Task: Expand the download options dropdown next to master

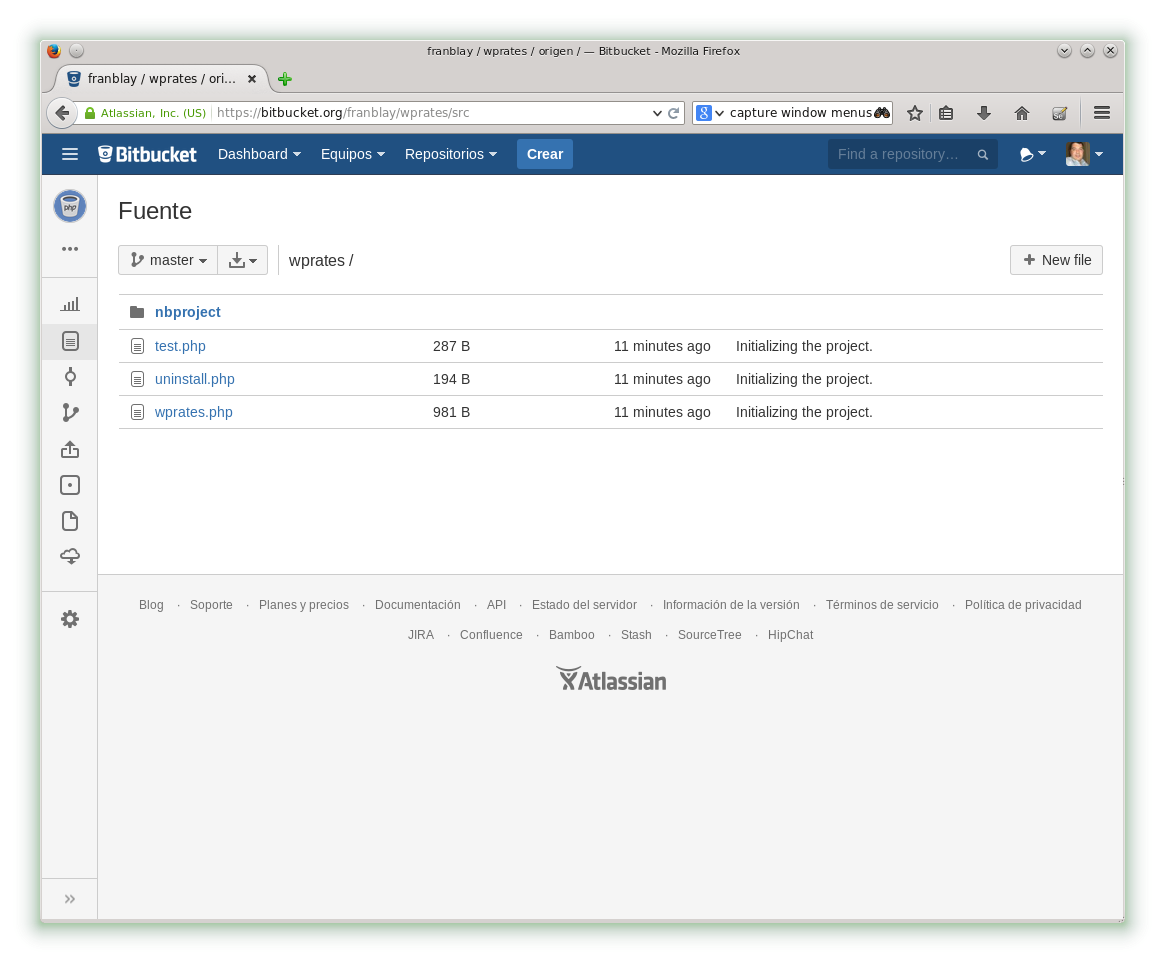Action: 242,259
